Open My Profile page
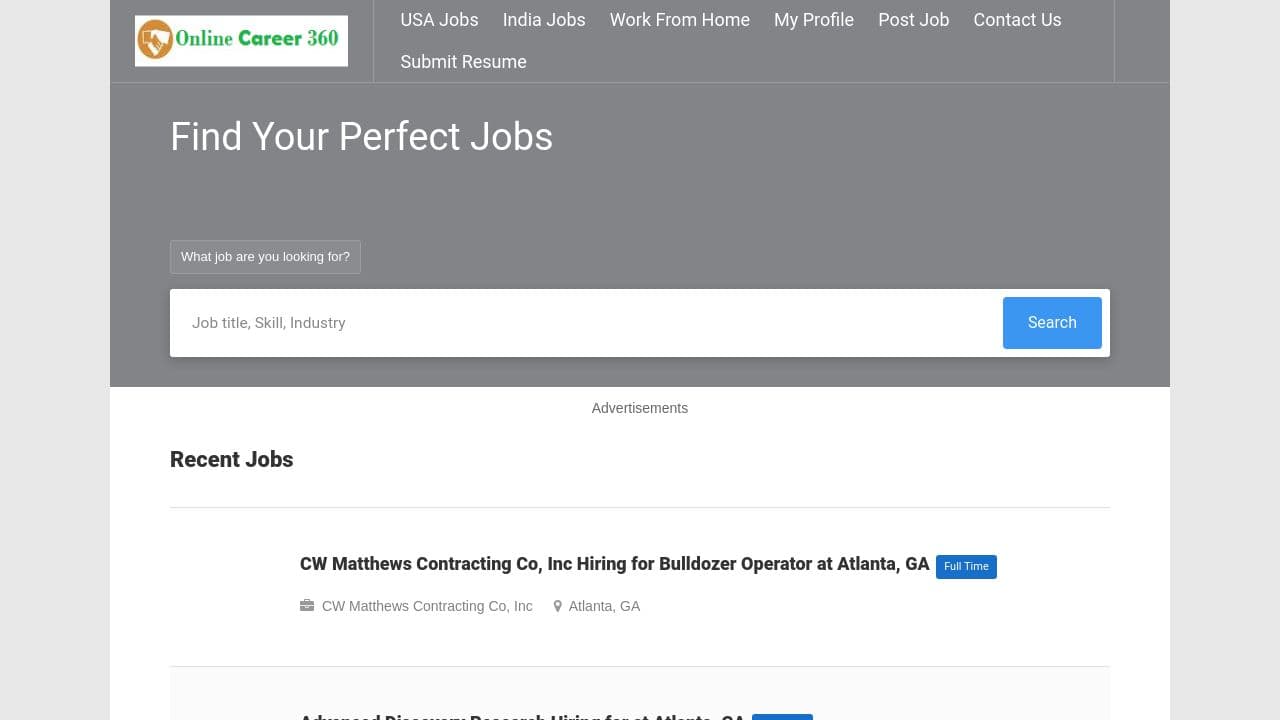1280x720 pixels. pos(813,20)
